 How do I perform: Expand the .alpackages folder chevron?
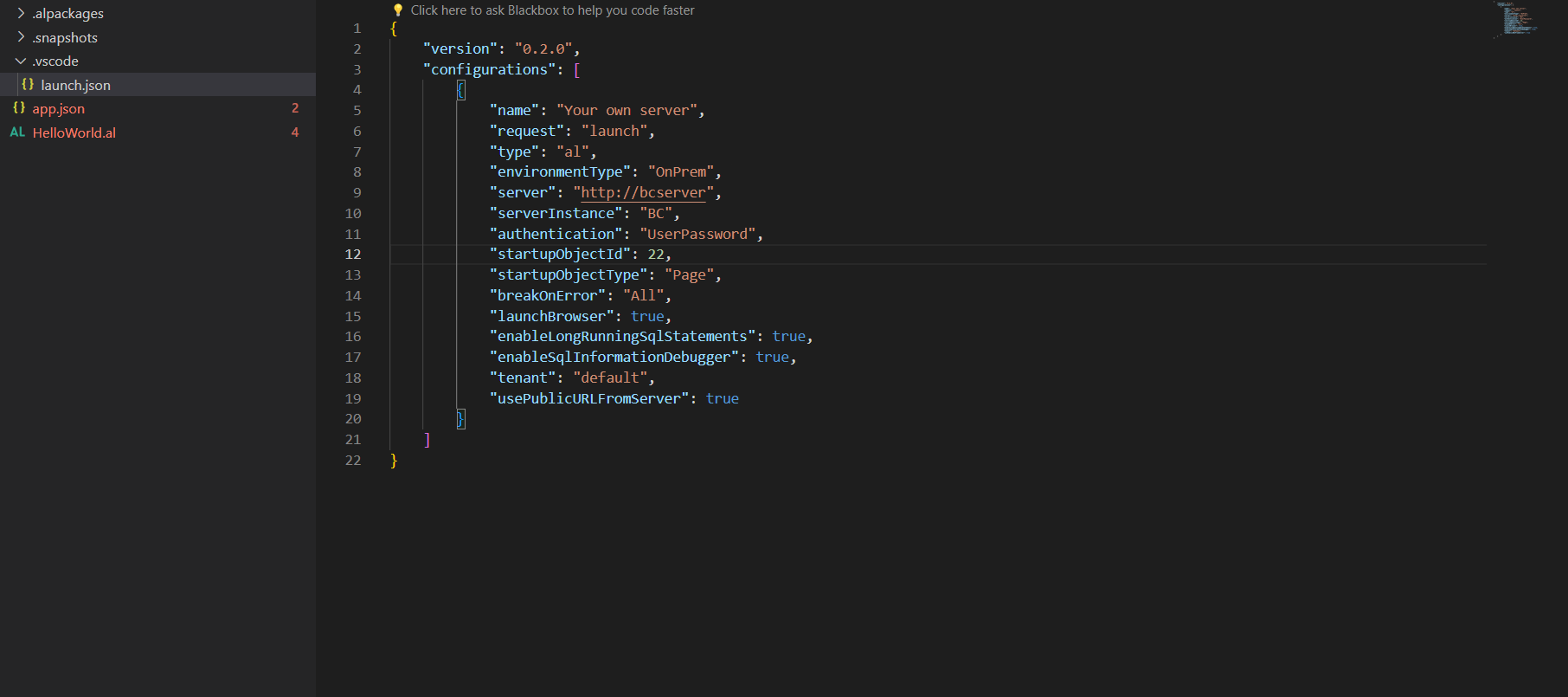pos(21,13)
